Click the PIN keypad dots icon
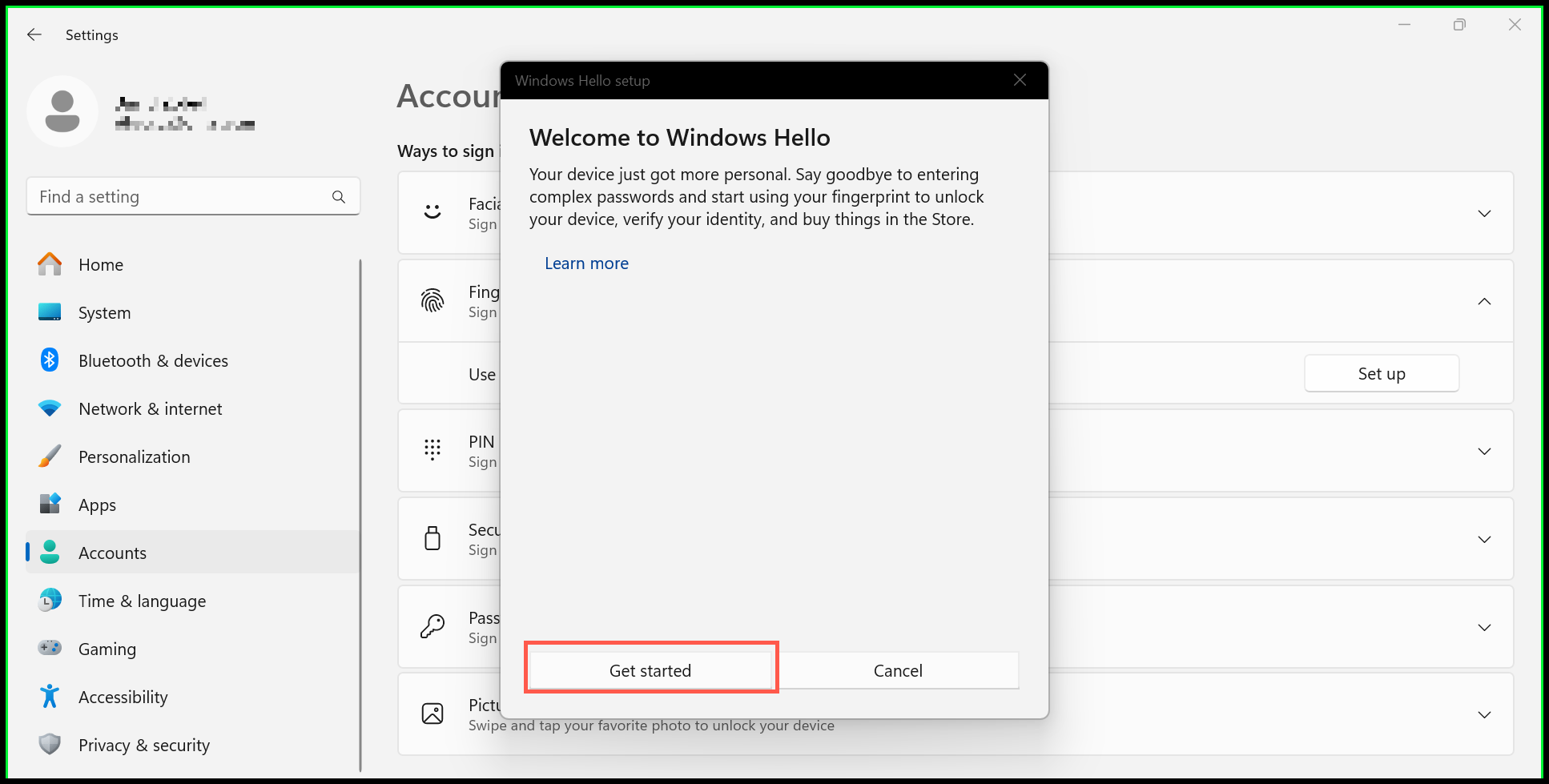 coord(433,450)
